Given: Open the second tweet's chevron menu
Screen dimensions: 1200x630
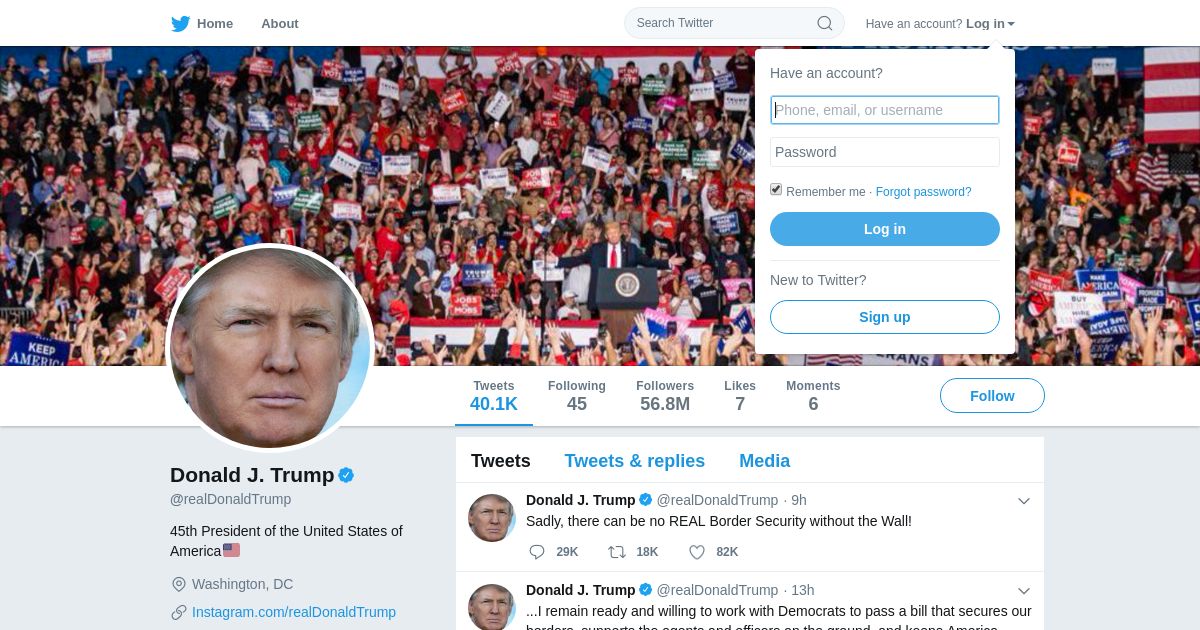Looking at the screenshot, I should coord(1024,591).
